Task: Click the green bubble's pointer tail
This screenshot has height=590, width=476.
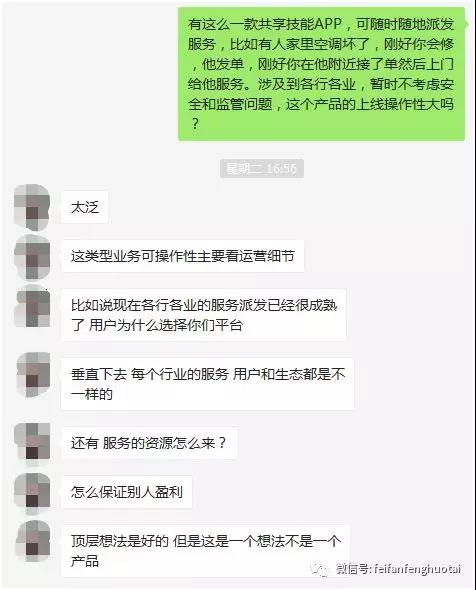Action: pos(467,24)
